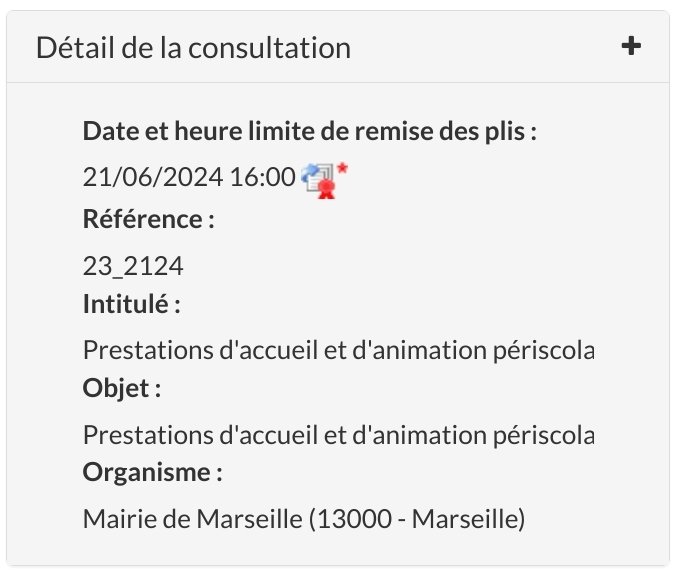682x585 pixels.
Task: Click the Référence label
Action: pos(148,218)
